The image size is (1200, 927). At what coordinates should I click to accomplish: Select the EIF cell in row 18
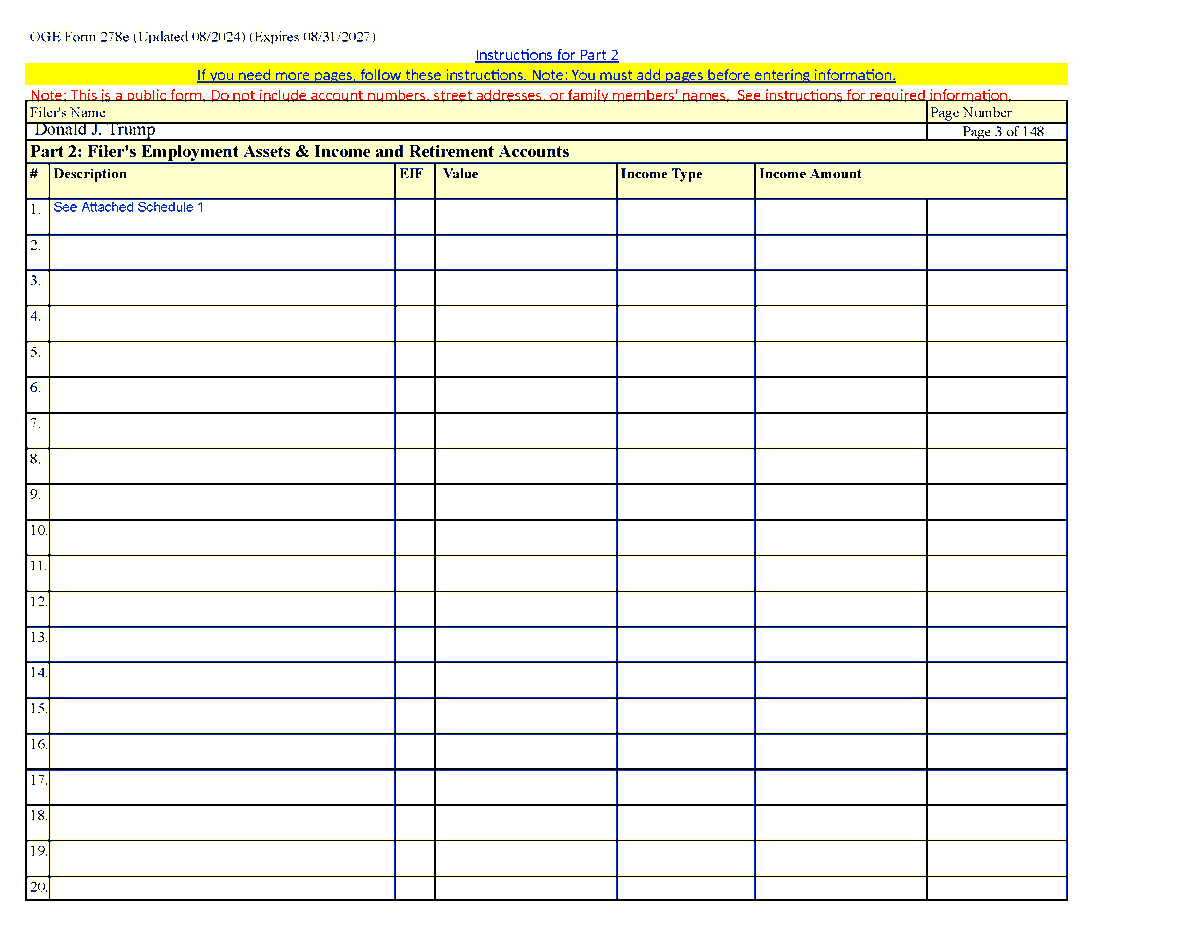click(415, 823)
